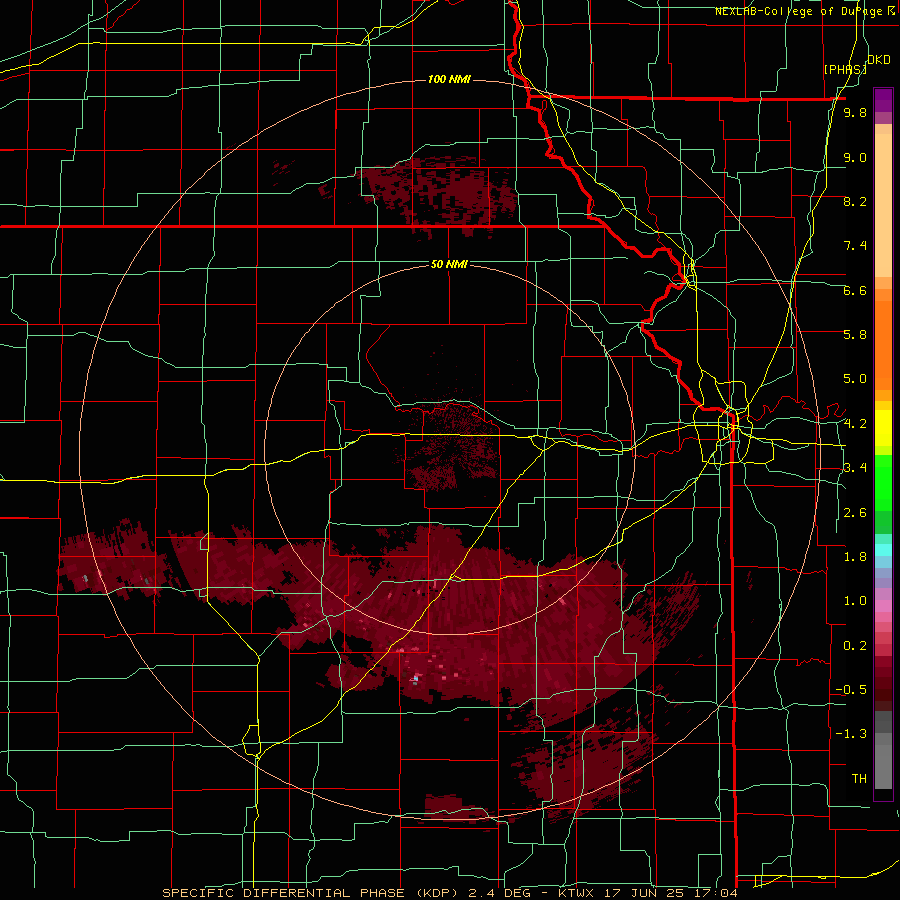The width and height of the screenshot is (900, 900).
Task: Click the "17 JUN 25 17:04" timestamp
Action: point(672,893)
